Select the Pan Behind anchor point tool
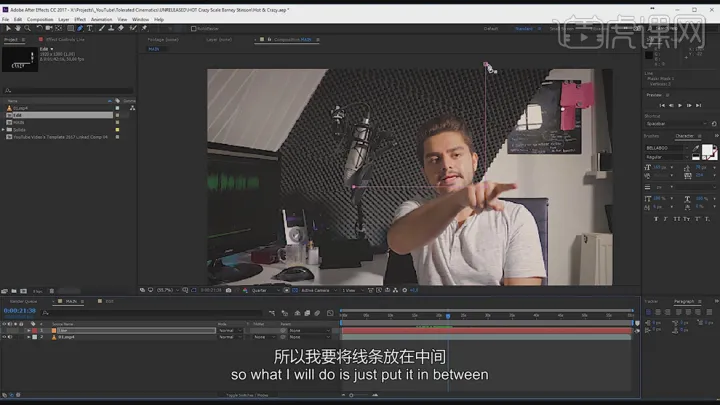Viewport: 720px width, 405px height. 59,28
